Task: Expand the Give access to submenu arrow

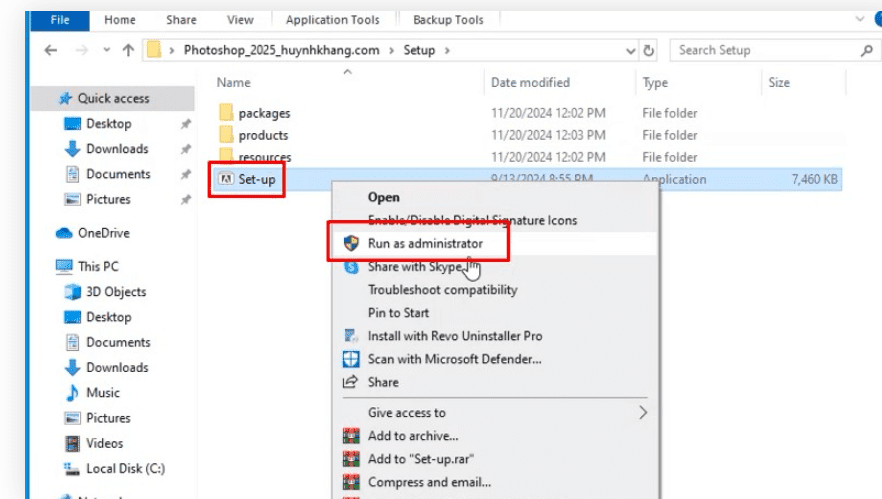Action: (x=643, y=413)
